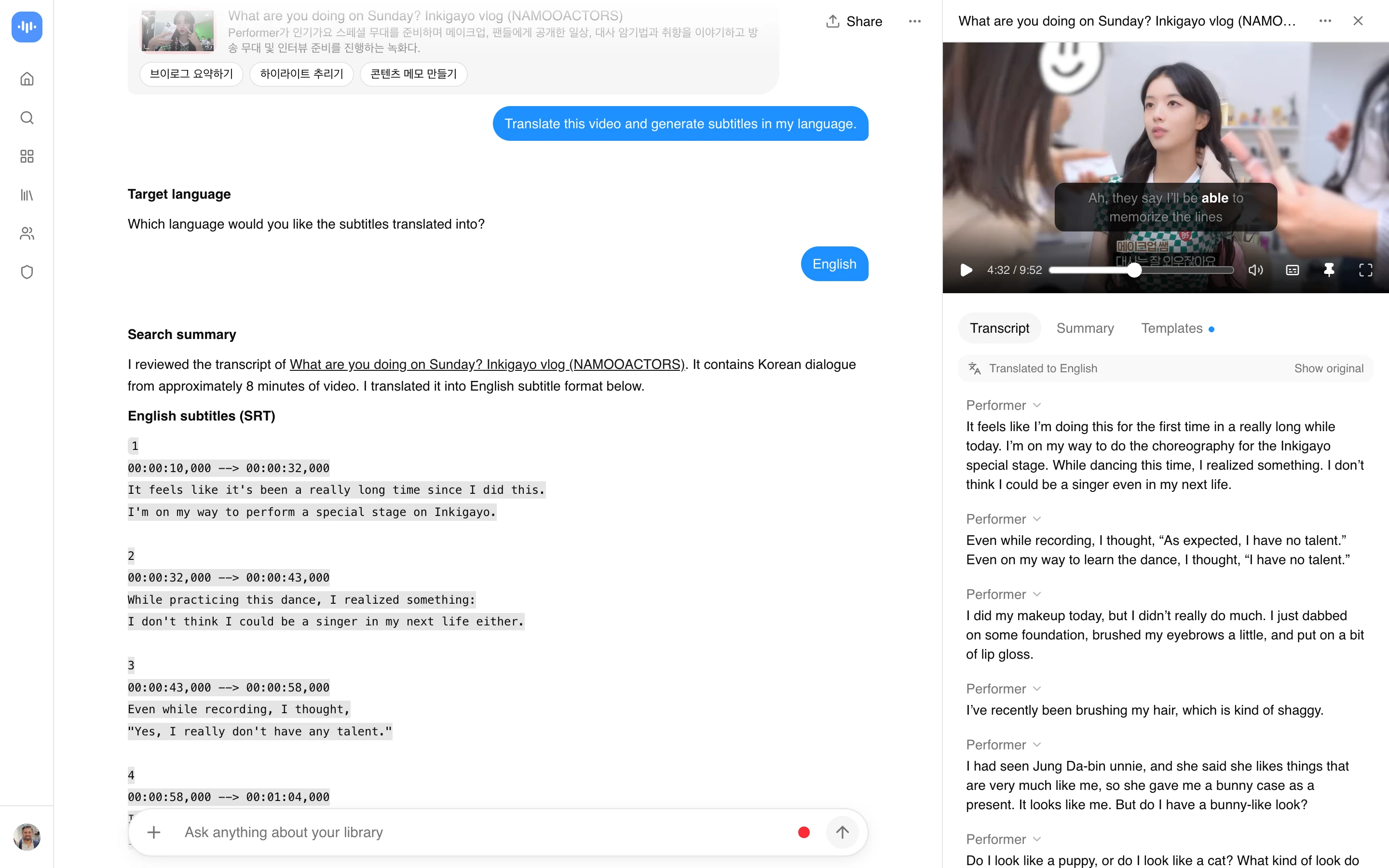Open the Home icon in sidebar
This screenshot has height=868, width=1389.
tap(27, 79)
